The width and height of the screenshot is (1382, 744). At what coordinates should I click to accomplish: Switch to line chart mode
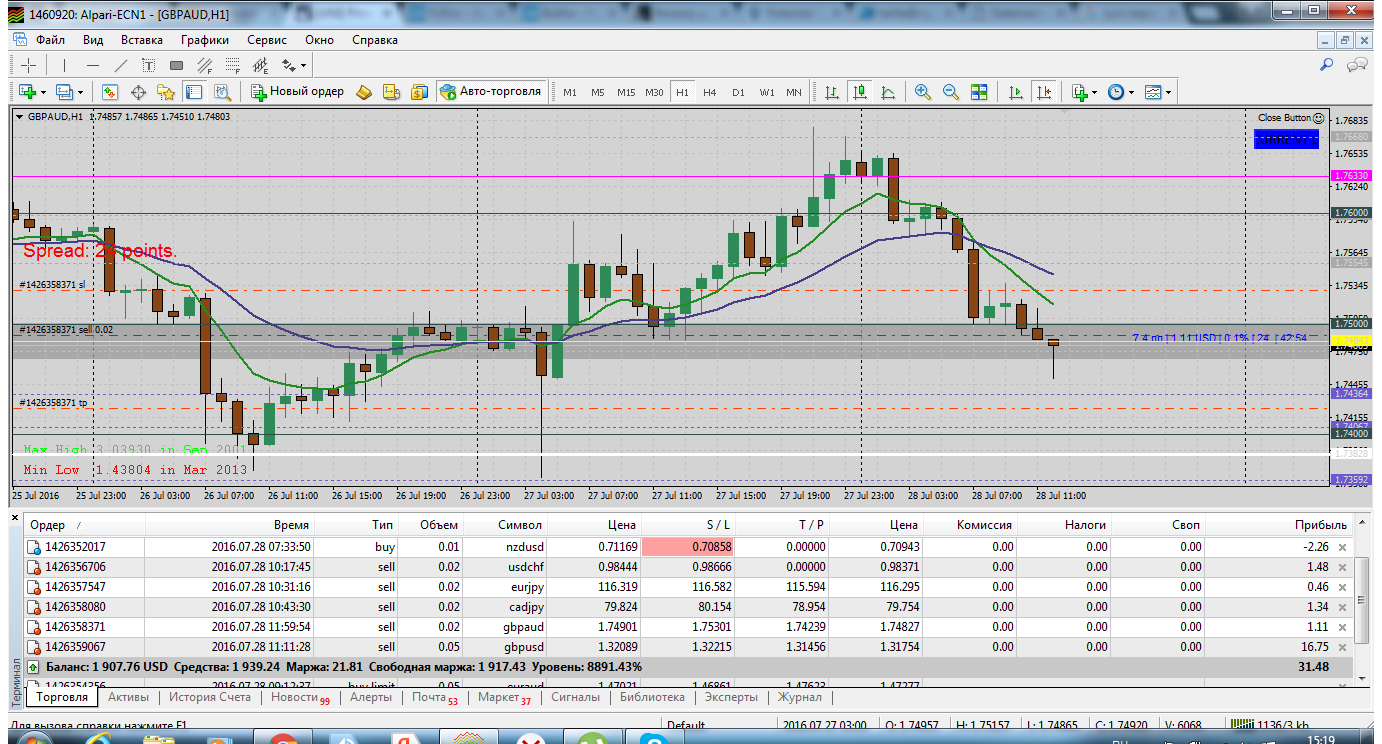pyautogui.click(x=888, y=92)
